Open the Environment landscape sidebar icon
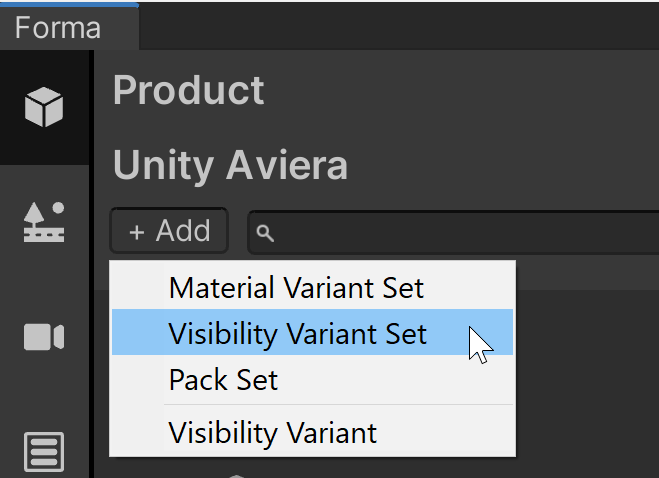Screen dimensions: 659x478 (44, 222)
